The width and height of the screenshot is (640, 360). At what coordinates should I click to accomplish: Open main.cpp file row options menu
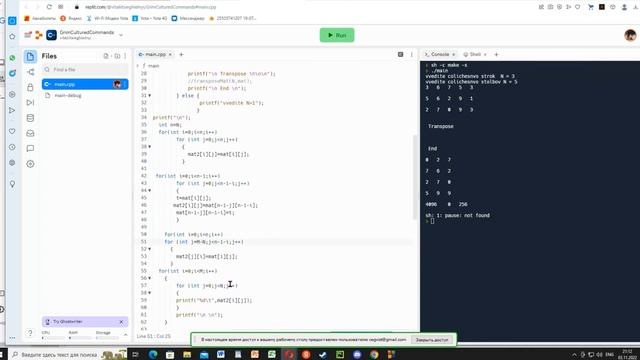click(x=125, y=84)
